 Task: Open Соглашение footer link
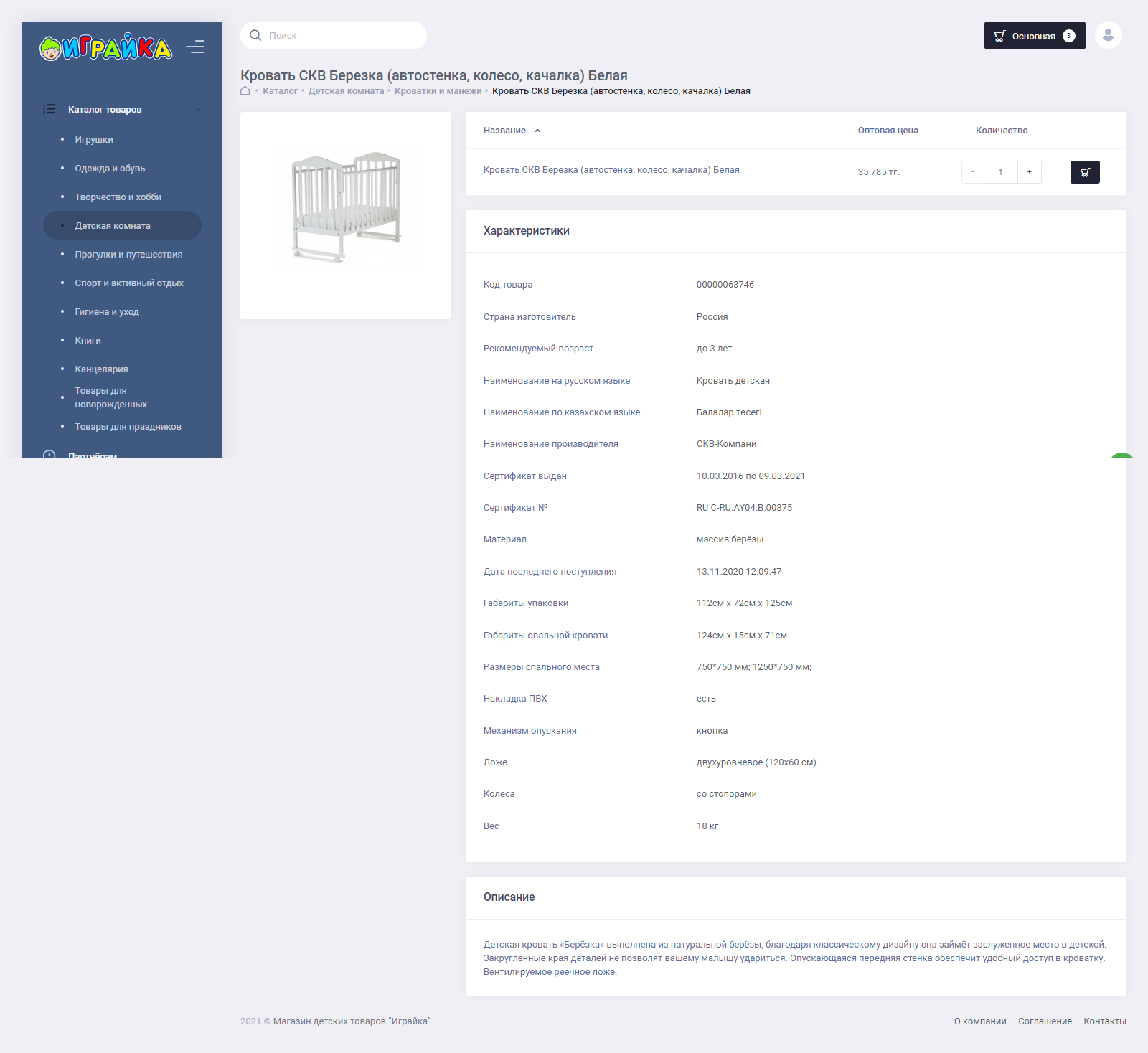1045,1021
